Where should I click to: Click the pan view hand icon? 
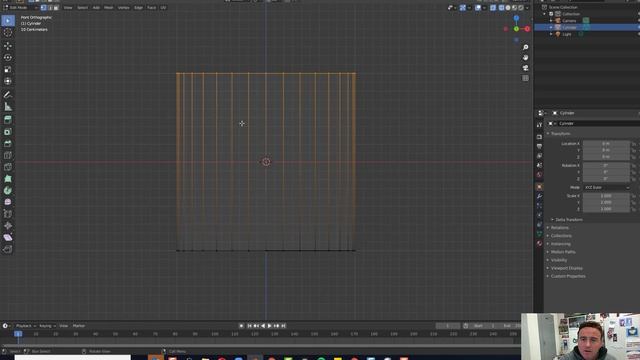pyautogui.click(x=525, y=58)
